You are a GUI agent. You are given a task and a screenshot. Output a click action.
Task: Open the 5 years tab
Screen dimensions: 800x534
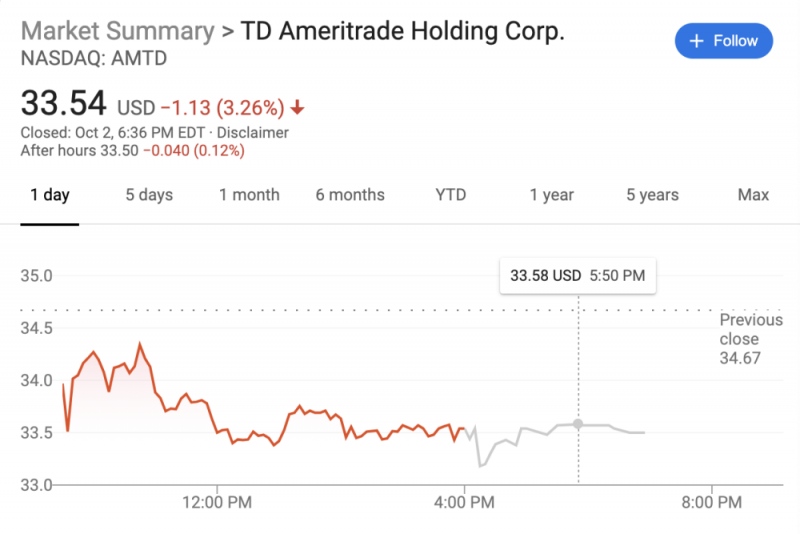pos(652,195)
